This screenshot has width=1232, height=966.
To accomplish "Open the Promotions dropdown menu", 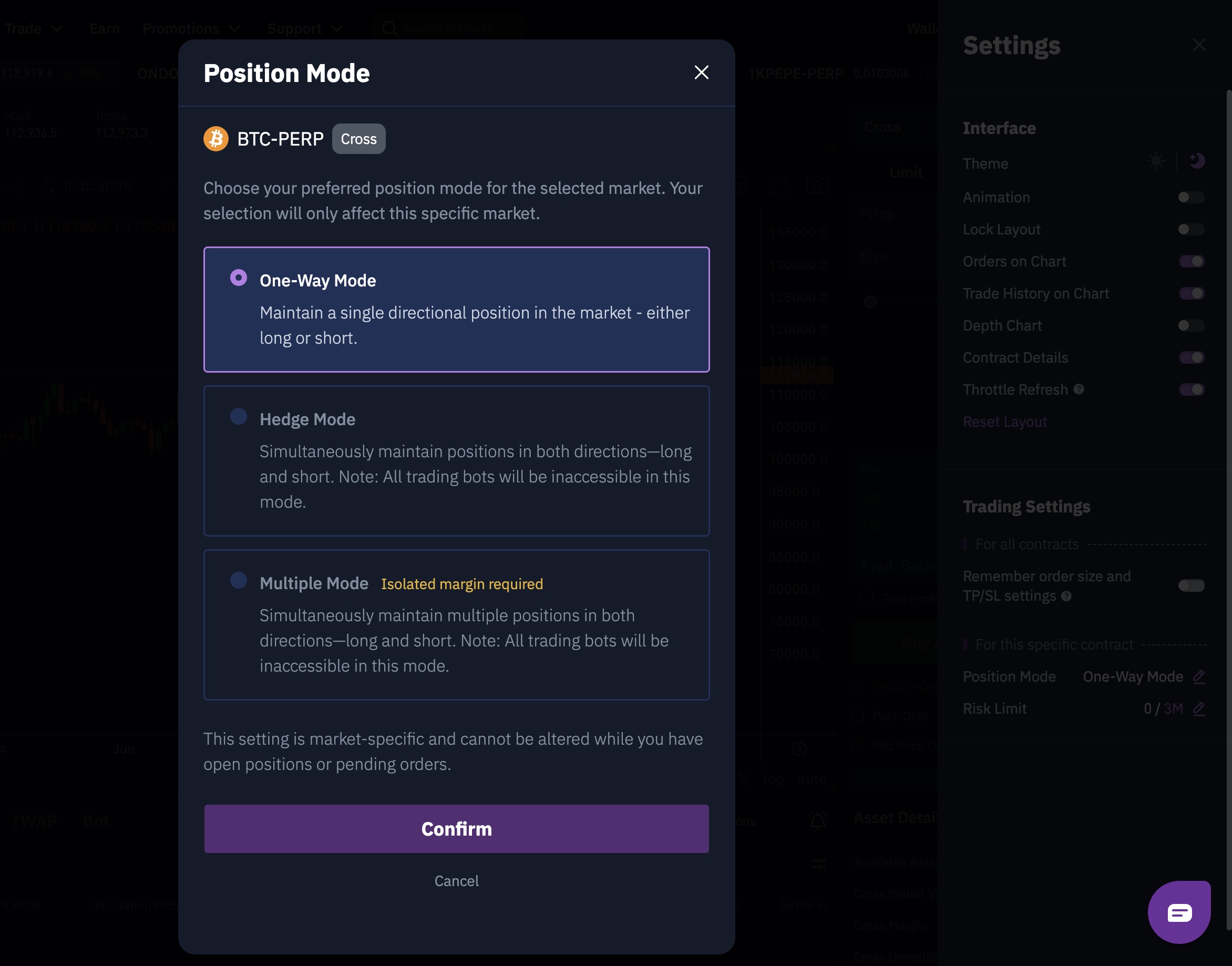I will point(191,28).
